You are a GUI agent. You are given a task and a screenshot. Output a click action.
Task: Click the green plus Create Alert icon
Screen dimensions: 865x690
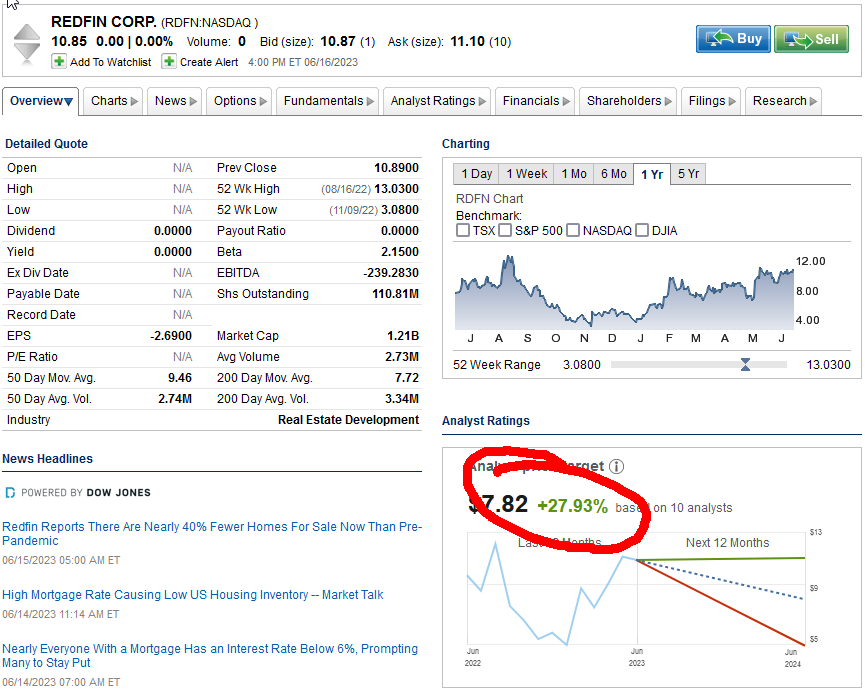click(x=169, y=61)
